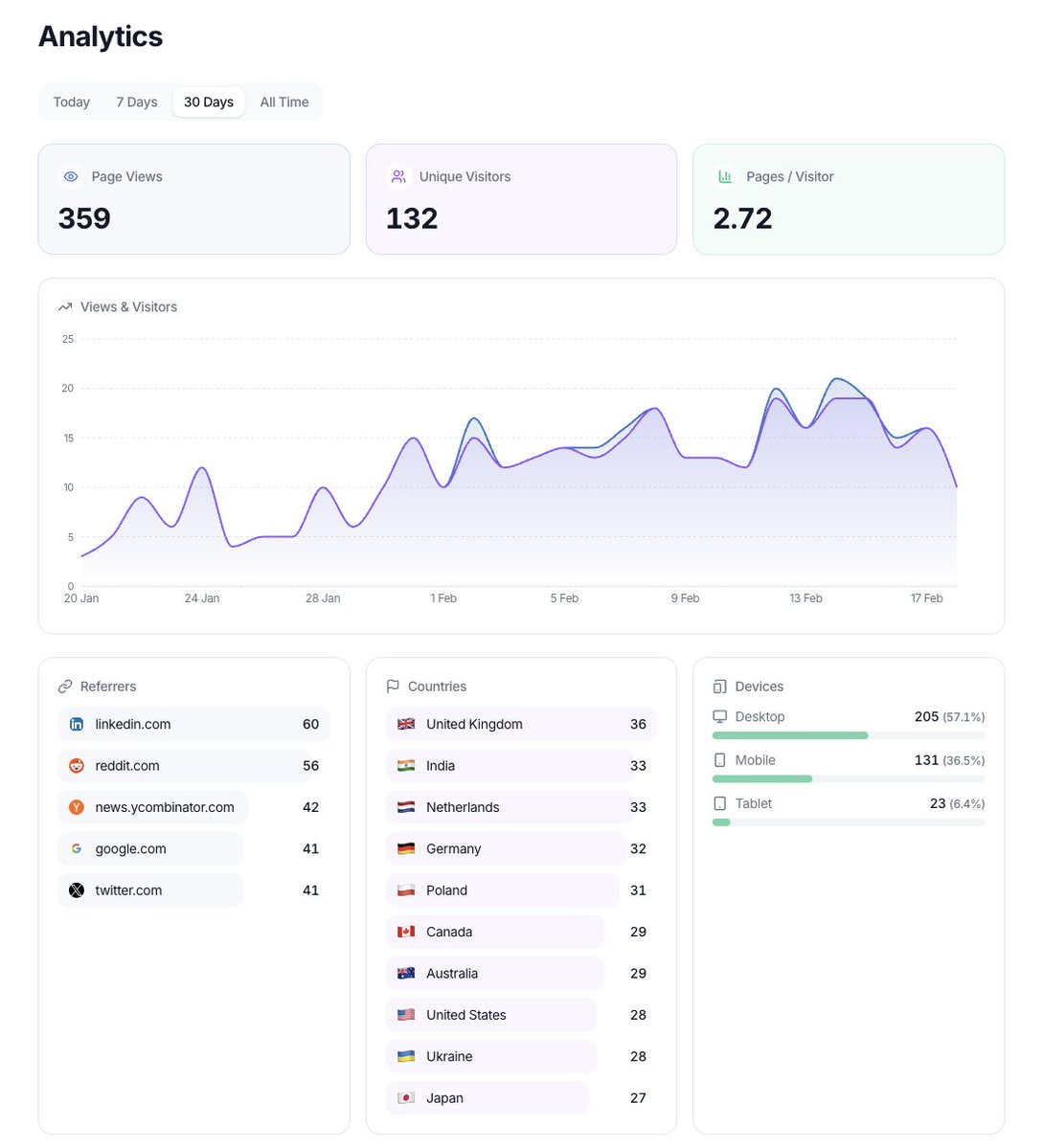Click the Canada flag in Countries
Image resolution: width=1043 pixels, height=1148 pixels.
[x=406, y=932]
